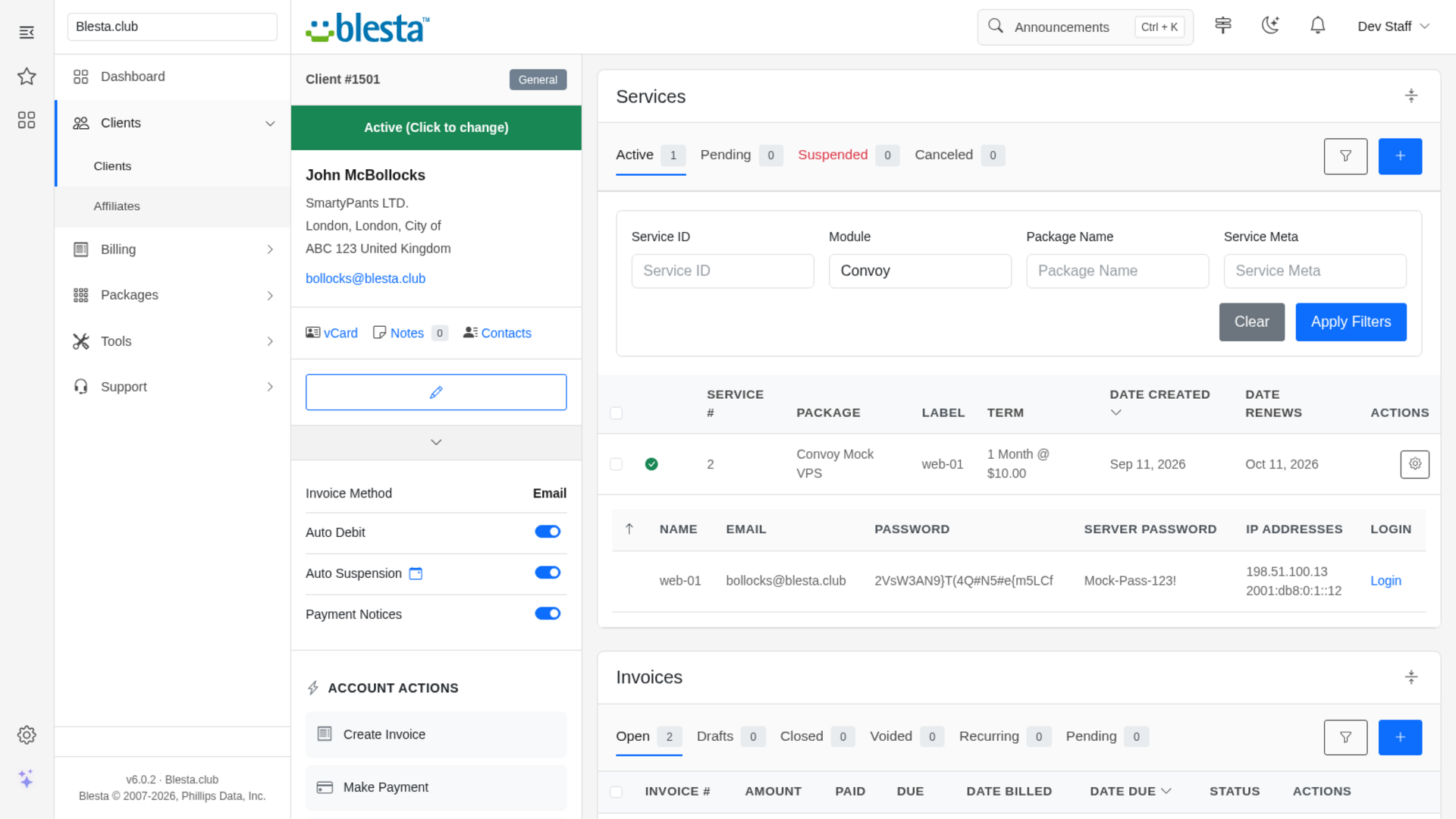Viewport: 1456px width, 819px height.
Task: Open notifications bell
Action: click(x=1318, y=26)
